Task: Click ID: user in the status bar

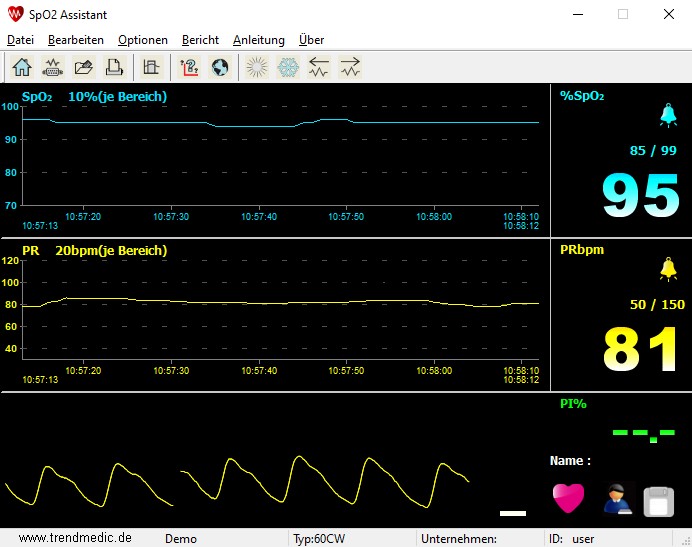Action: [x=572, y=539]
